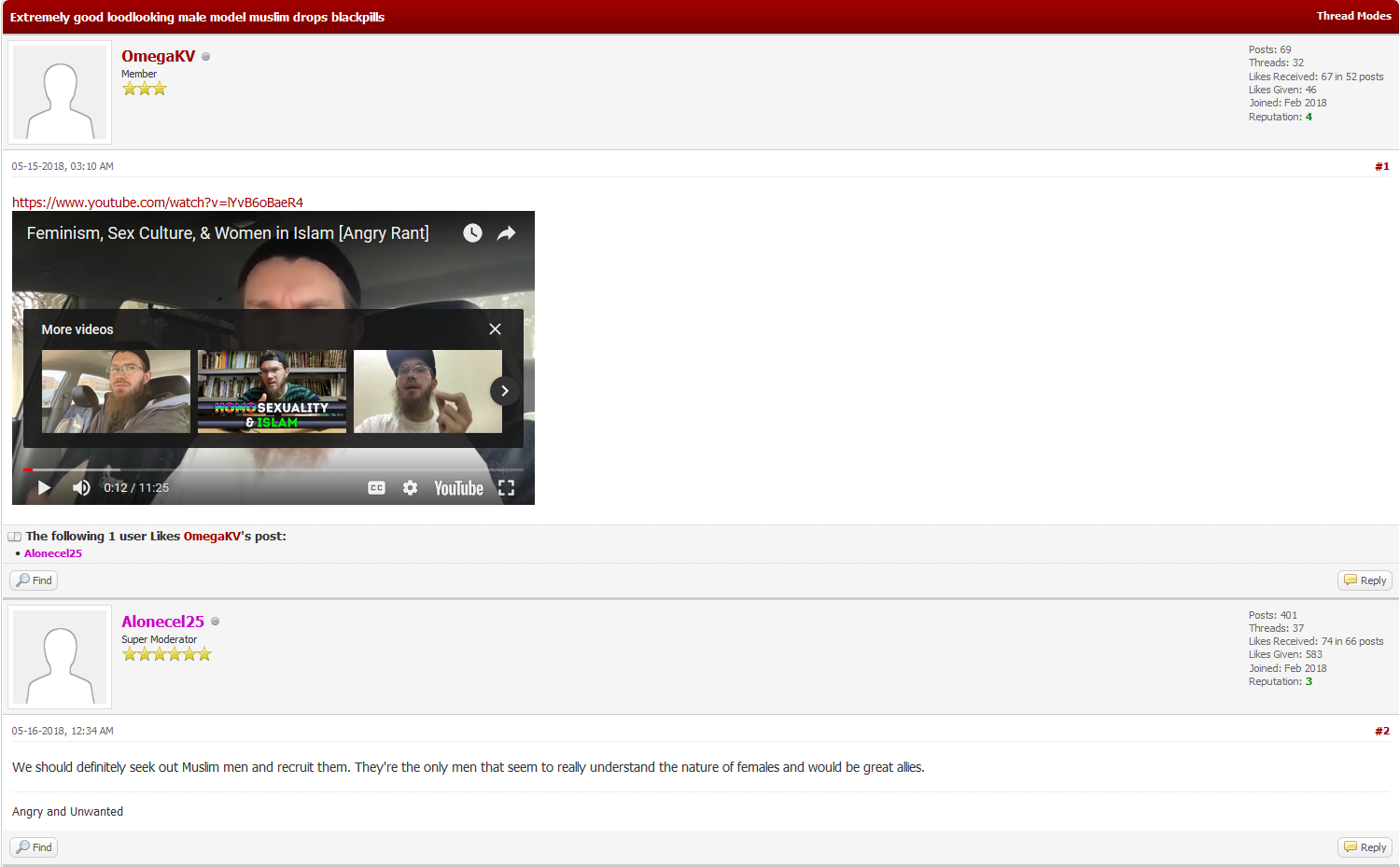Image resolution: width=1400 pixels, height=867 pixels.
Task: Toggle closed captions on video
Action: click(x=376, y=488)
